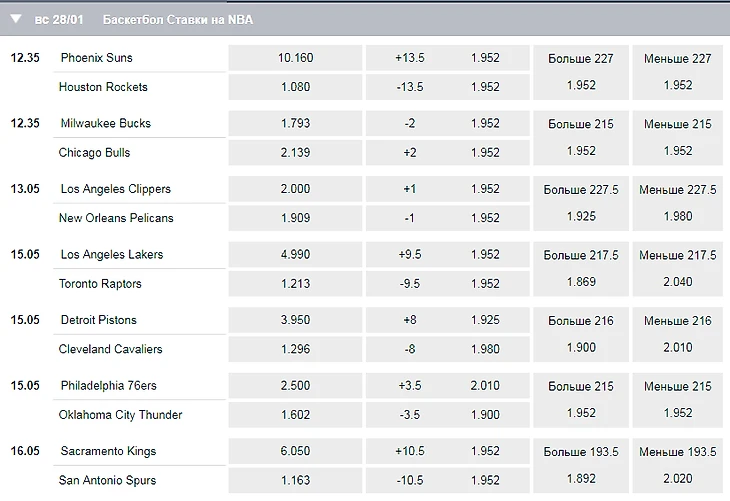Image resolution: width=730 pixels, height=501 pixels.
Task: Choose Больше 217.5 at 1.869
Action: tap(581, 269)
